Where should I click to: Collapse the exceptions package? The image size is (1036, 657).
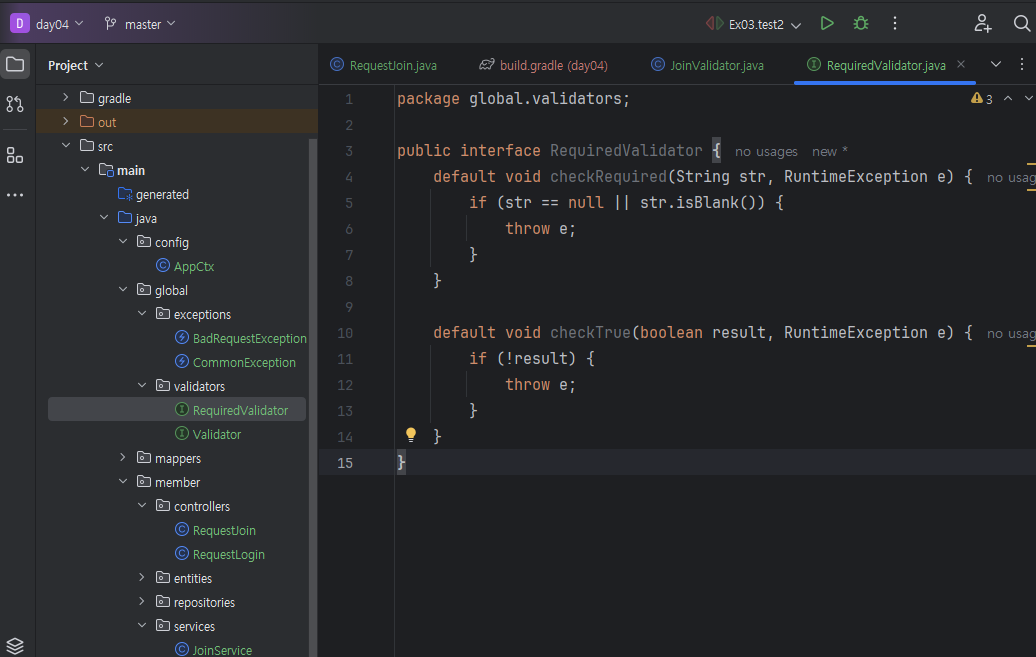(x=142, y=314)
